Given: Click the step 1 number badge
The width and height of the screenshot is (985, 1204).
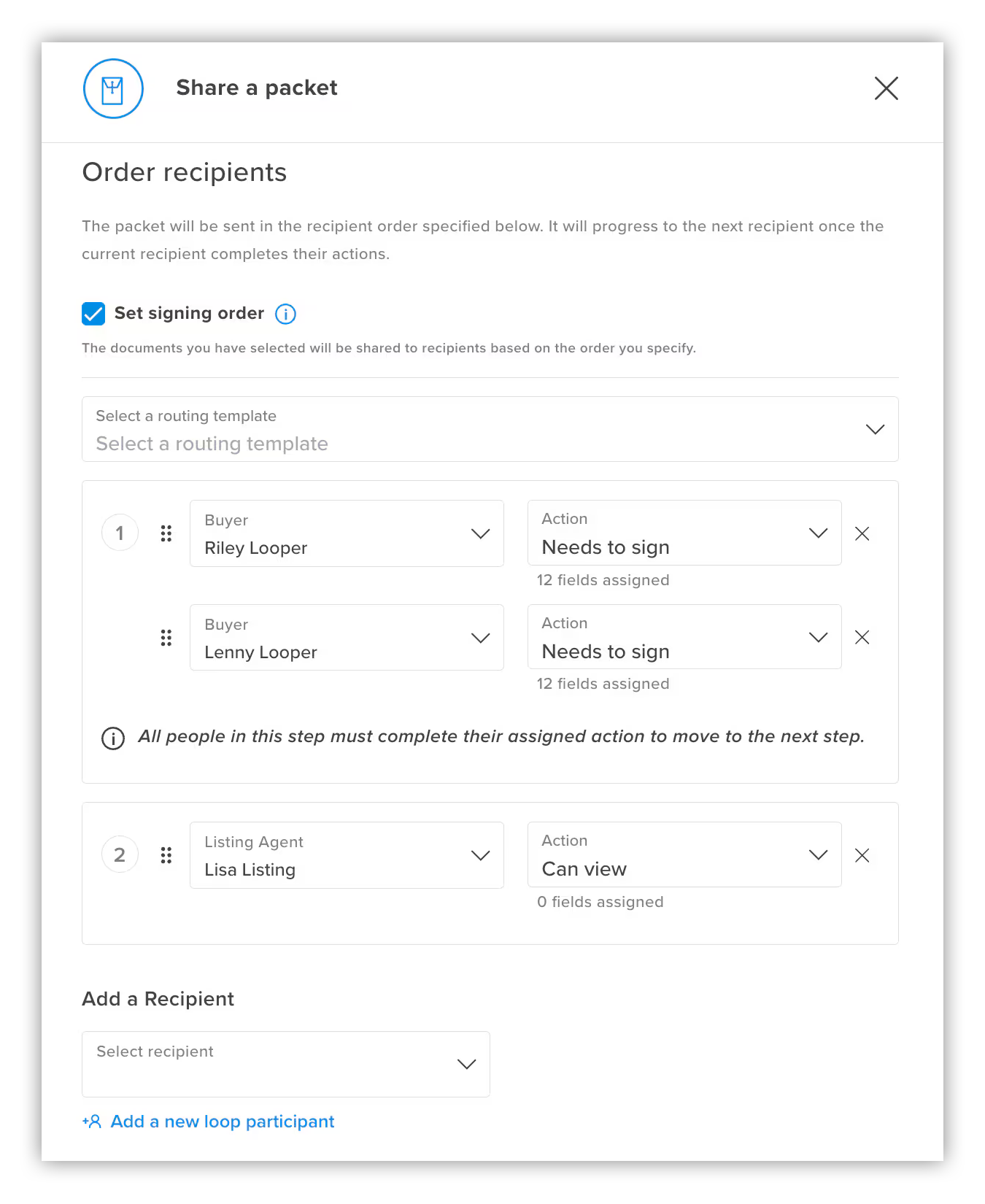Looking at the screenshot, I should pyautogui.click(x=120, y=533).
